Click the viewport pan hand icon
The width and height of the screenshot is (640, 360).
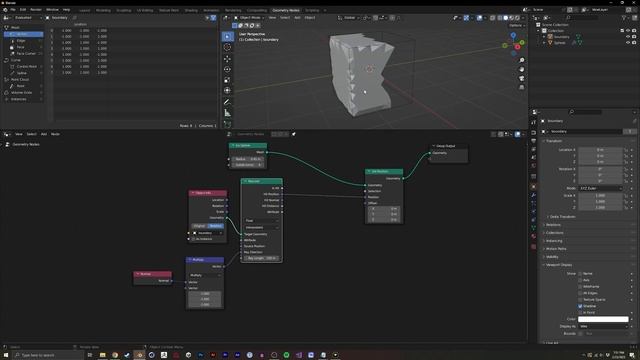pyautogui.click(x=522, y=69)
